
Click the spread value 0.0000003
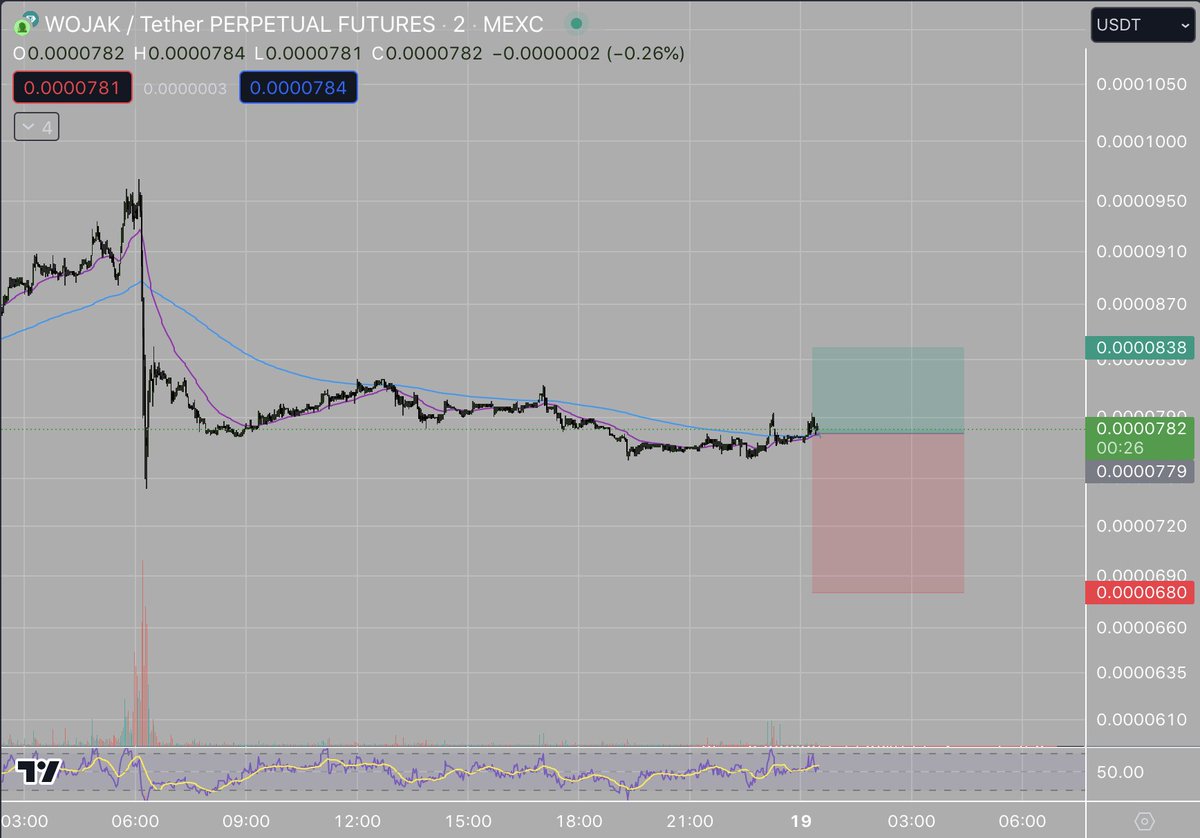point(185,89)
